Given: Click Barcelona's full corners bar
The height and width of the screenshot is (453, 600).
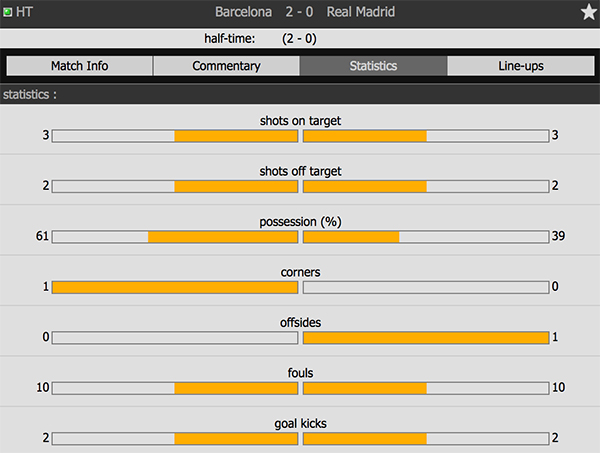Looking at the screenshot, I should (175, 287).
